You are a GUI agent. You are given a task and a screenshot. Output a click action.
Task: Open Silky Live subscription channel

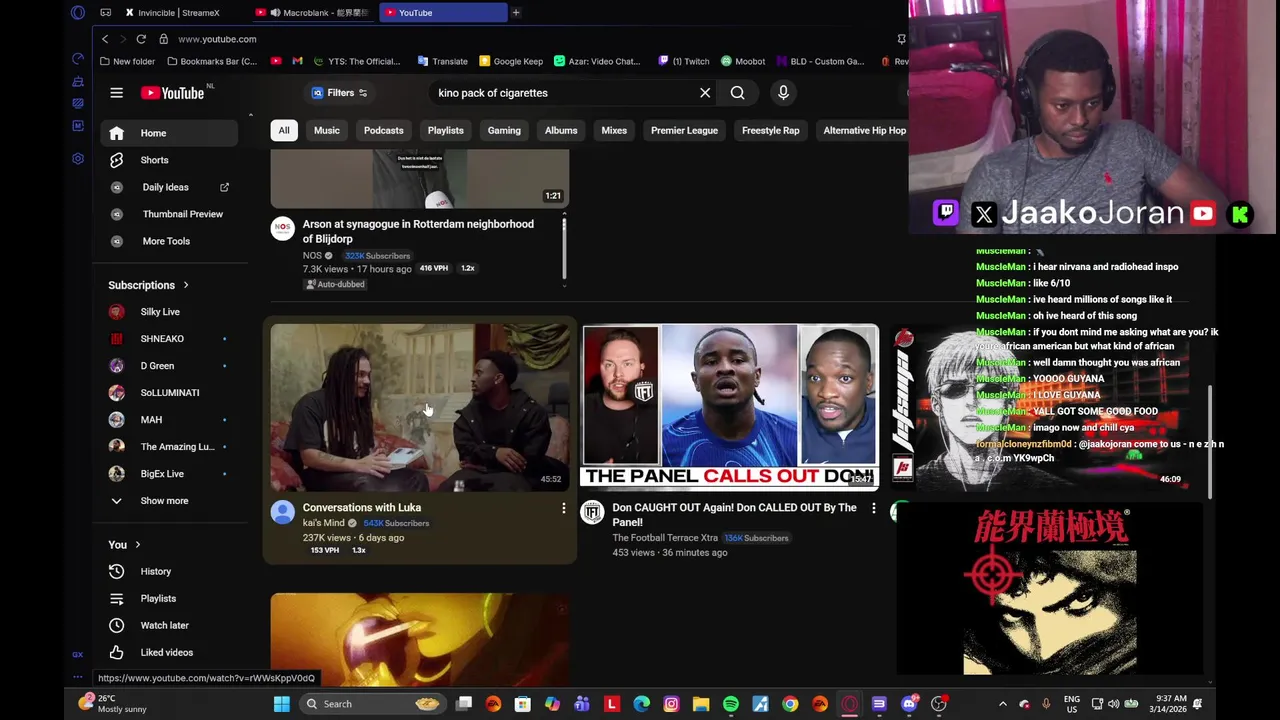pos(169,312)
